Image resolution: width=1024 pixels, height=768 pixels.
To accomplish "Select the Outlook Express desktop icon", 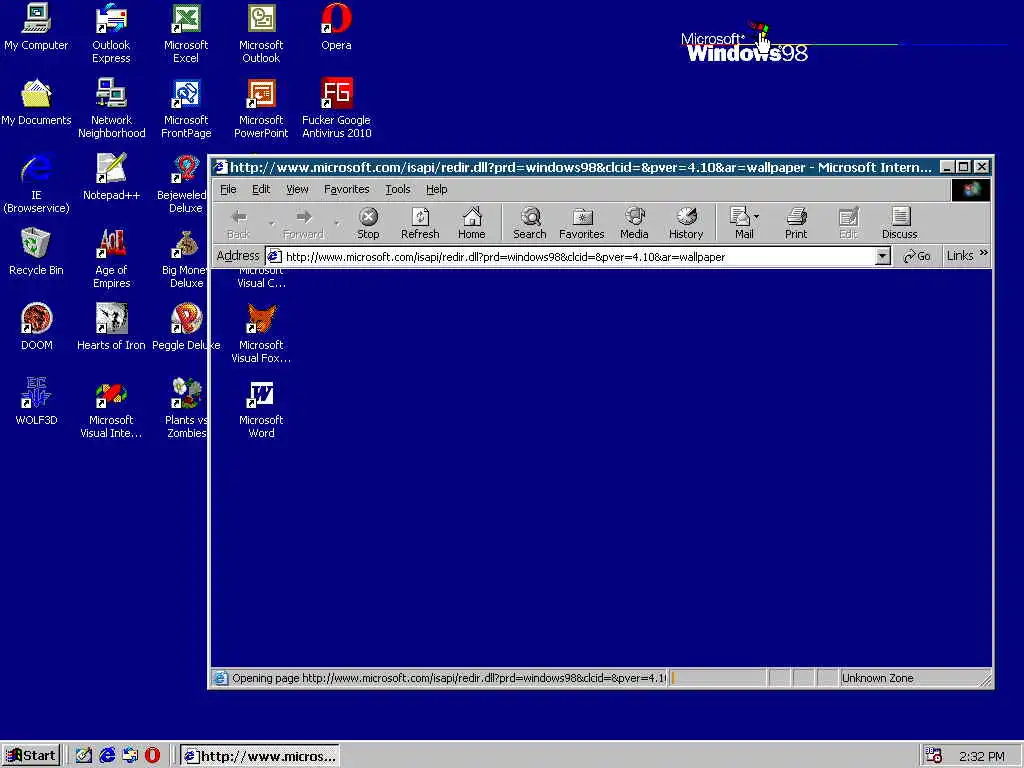I will 111,33.
